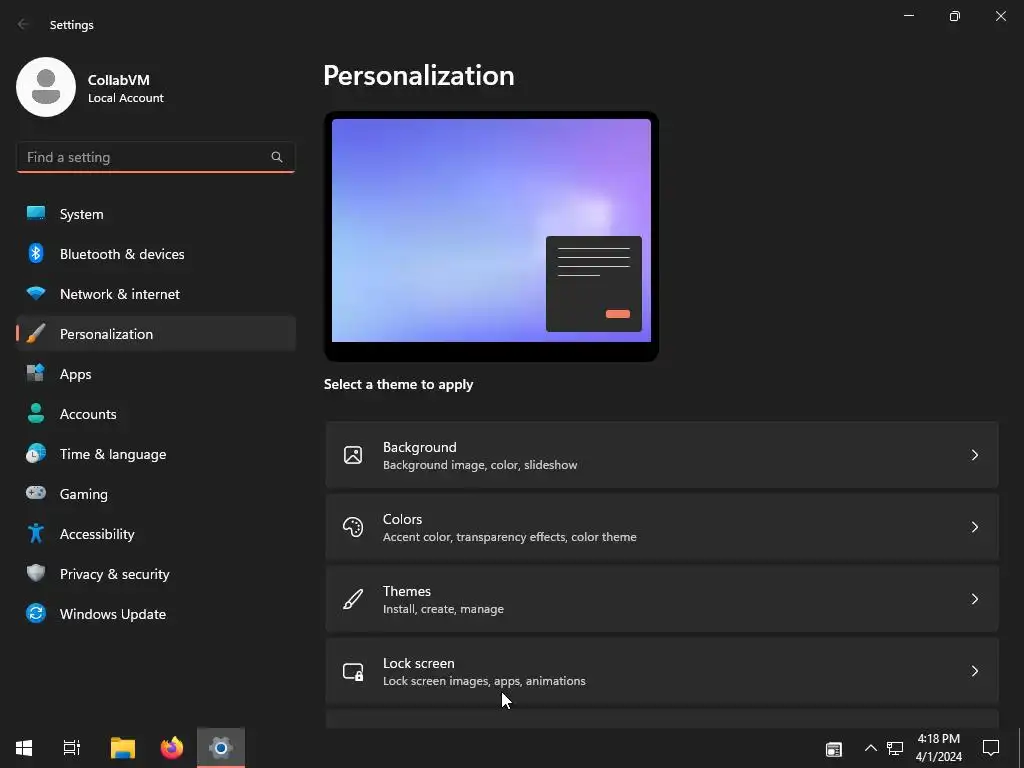The height and width of the screenshot is (768, 1024).
Task: Click the Personalization paintbrush icon
Action: pyautogui.click(x=36, y=334)
